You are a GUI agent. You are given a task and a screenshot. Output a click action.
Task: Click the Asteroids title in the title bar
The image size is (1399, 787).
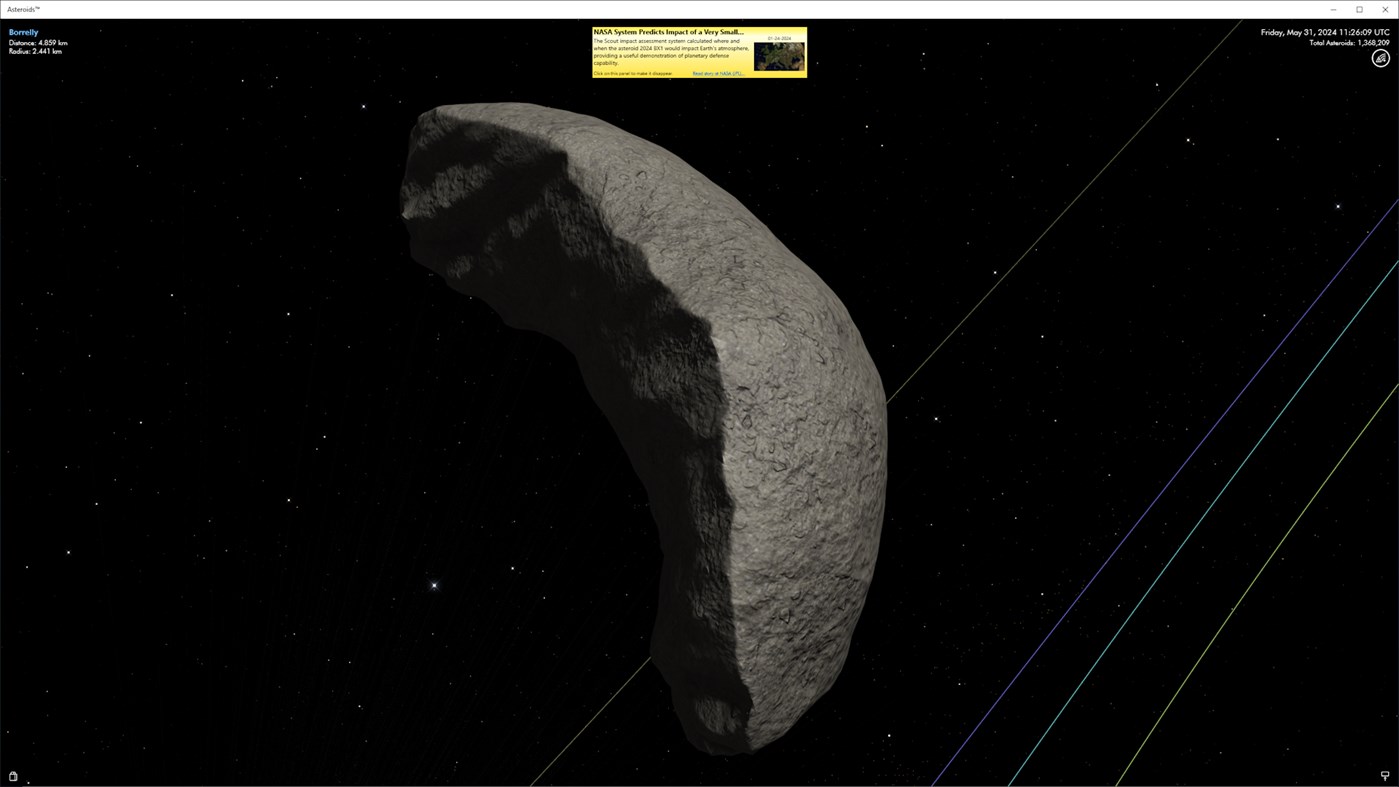click(22, 8)
